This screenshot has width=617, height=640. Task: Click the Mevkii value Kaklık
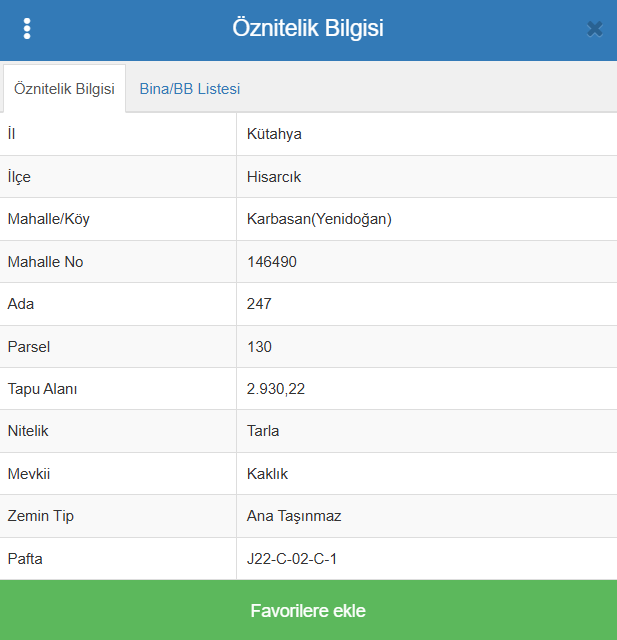point(267,474)
